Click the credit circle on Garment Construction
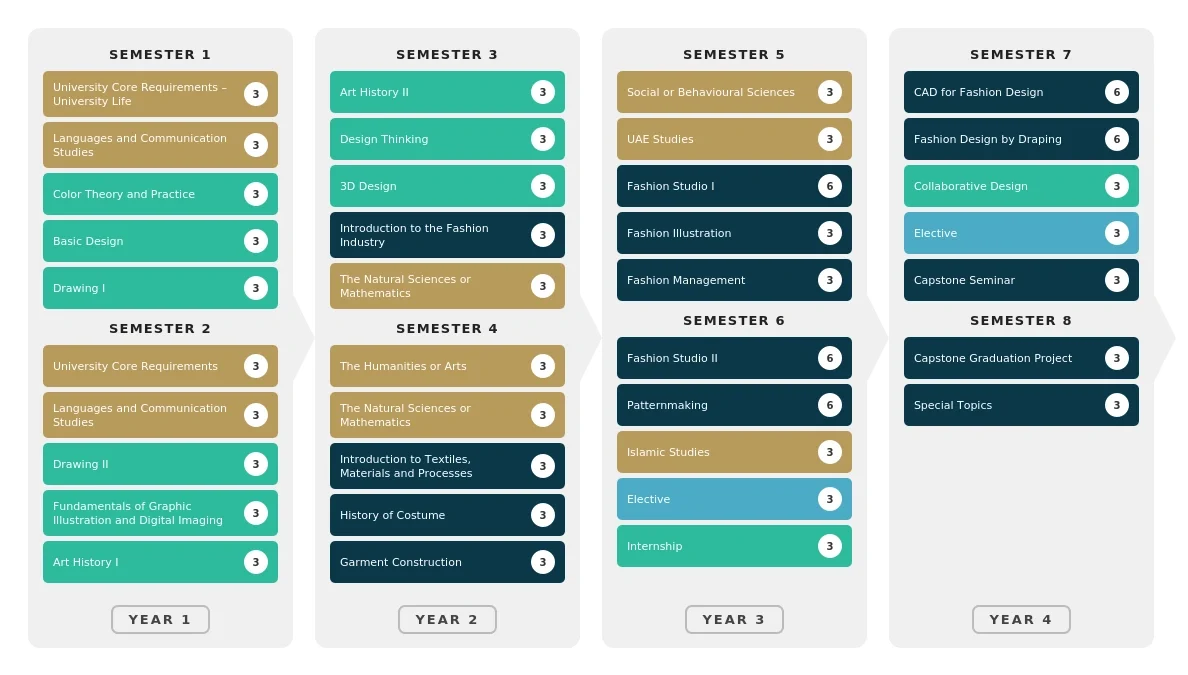 542,562
